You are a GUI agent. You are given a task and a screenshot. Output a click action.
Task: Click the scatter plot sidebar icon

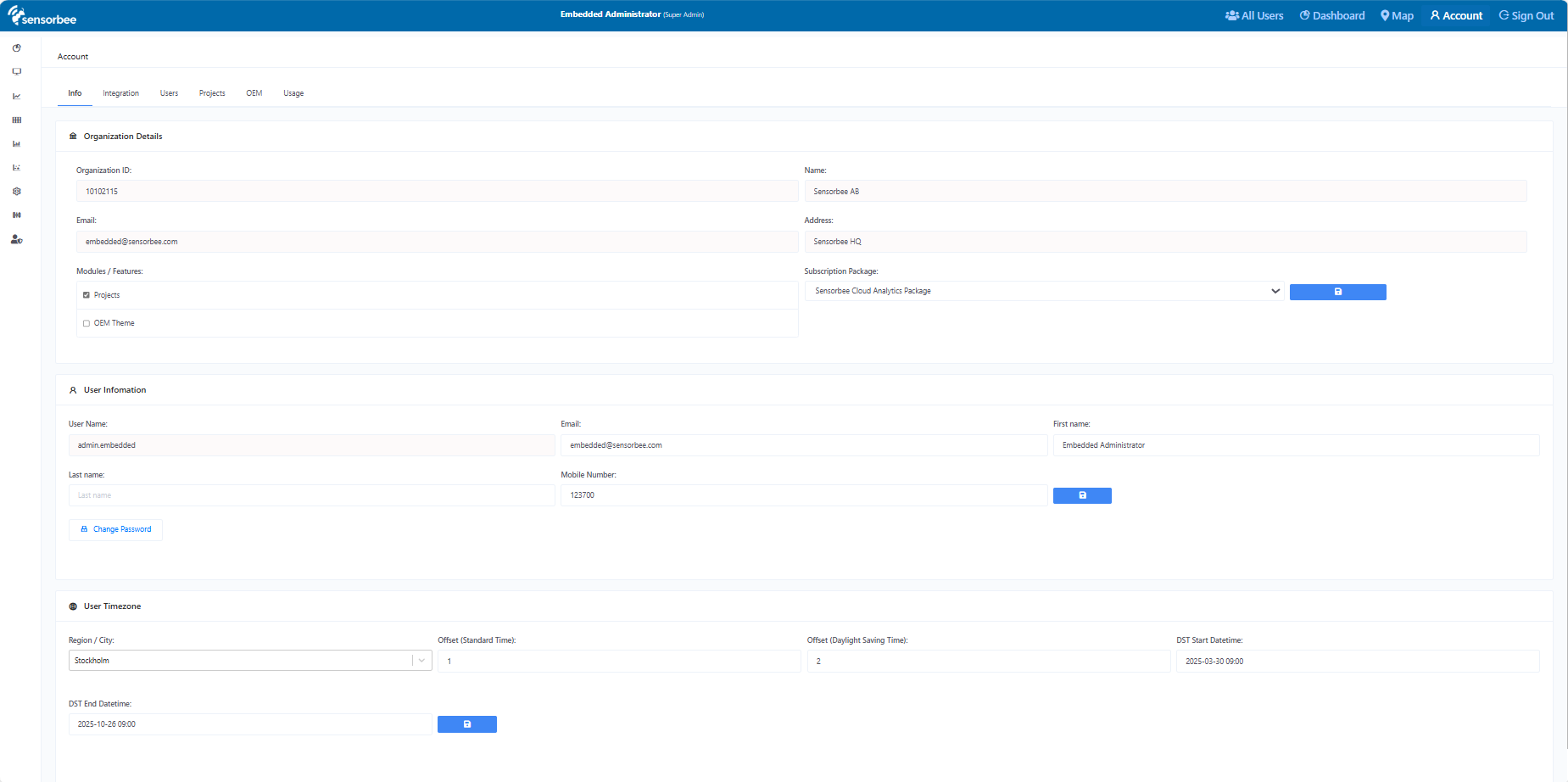[x=17, y=167]
